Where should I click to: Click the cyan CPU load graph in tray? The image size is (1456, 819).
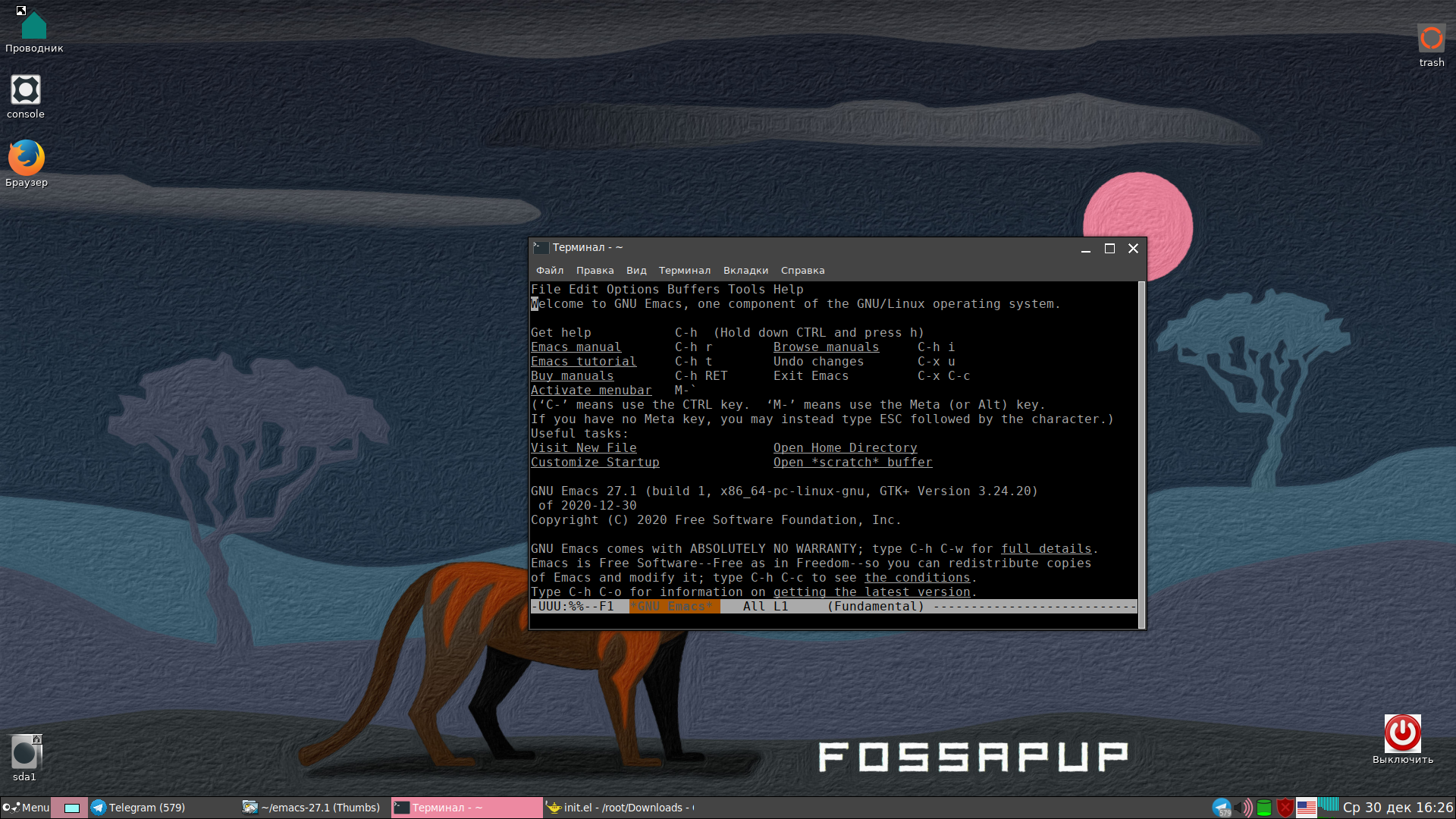pyautogui.click(x=1328, y=806)
